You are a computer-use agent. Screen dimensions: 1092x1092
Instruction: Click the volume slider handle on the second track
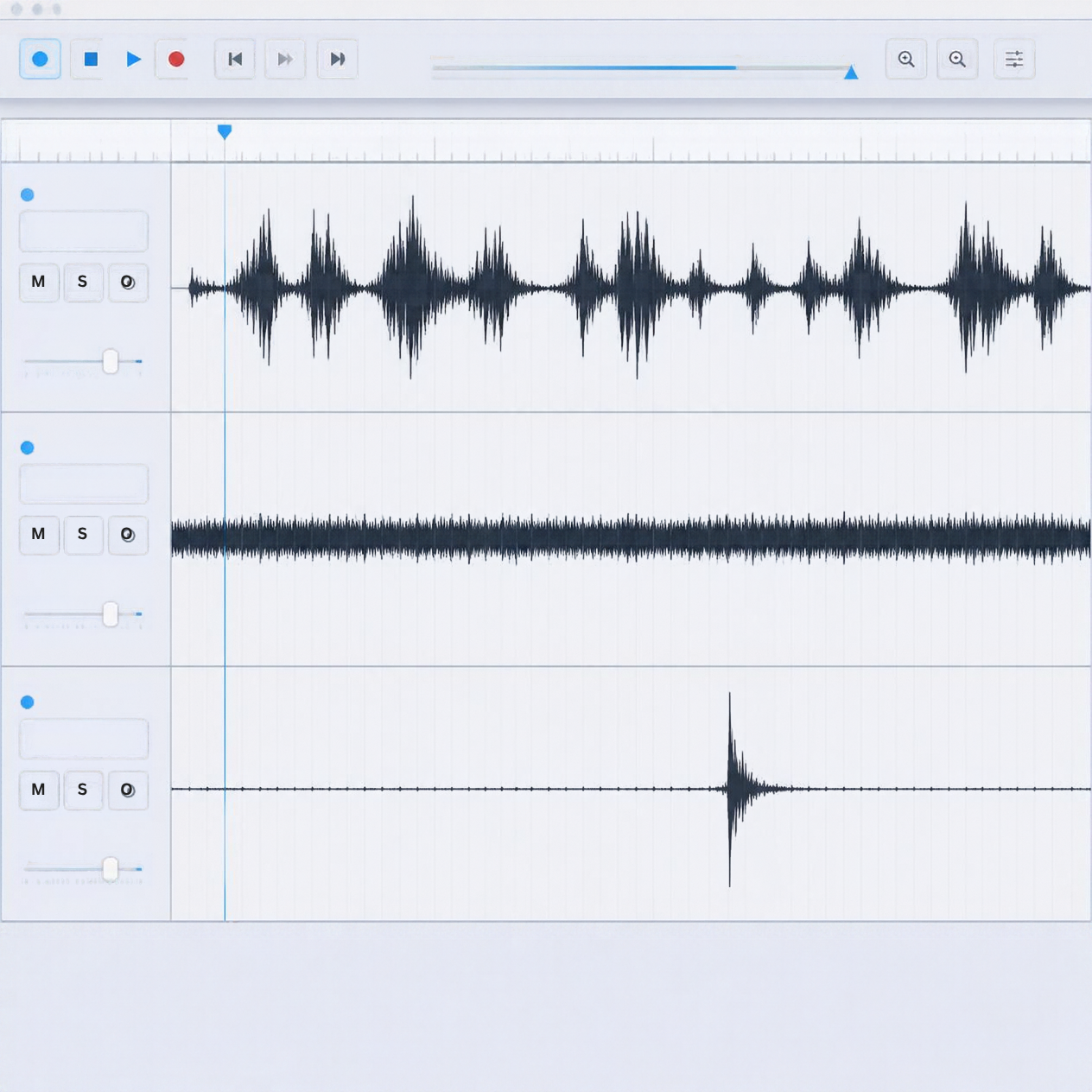[111, 614]
